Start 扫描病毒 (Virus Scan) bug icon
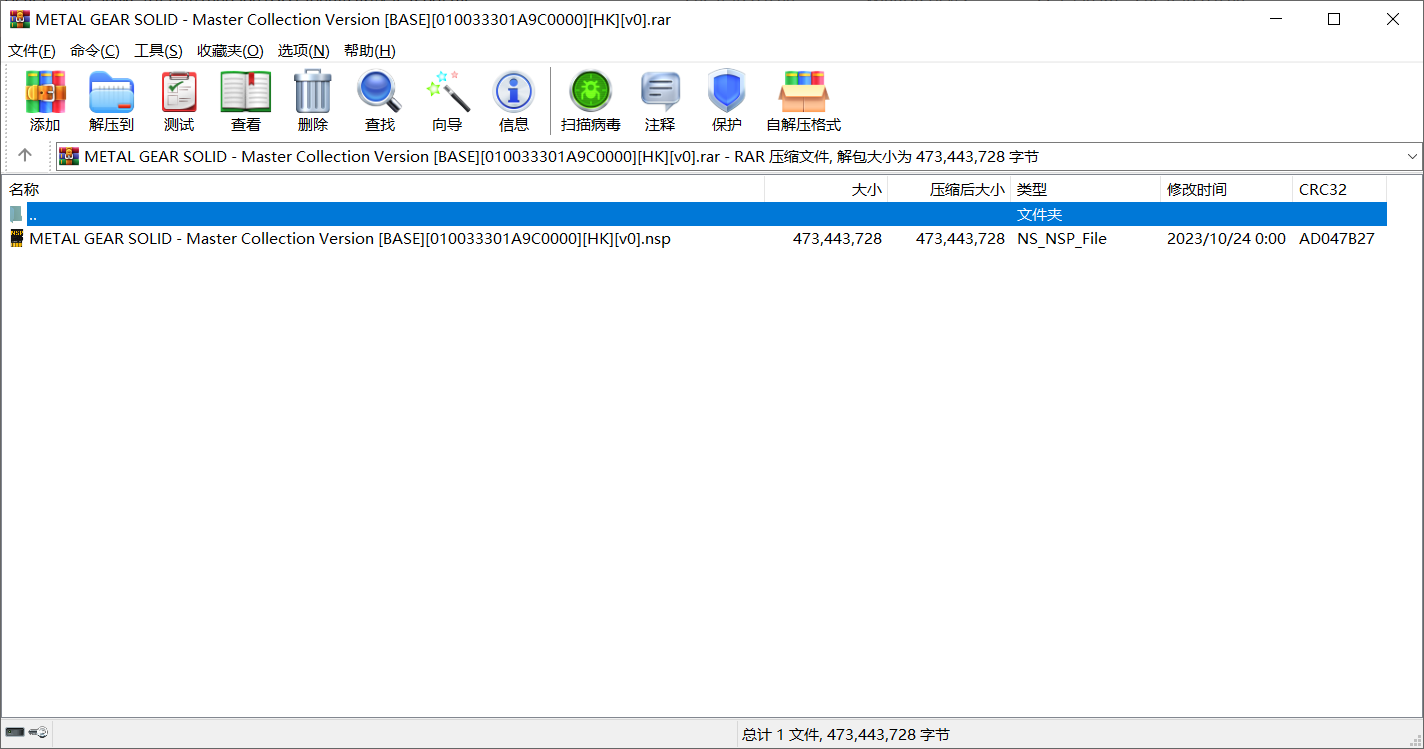The height and width of the screenshot is (749, 1424). pyautogui.click(x=590, y=93)
